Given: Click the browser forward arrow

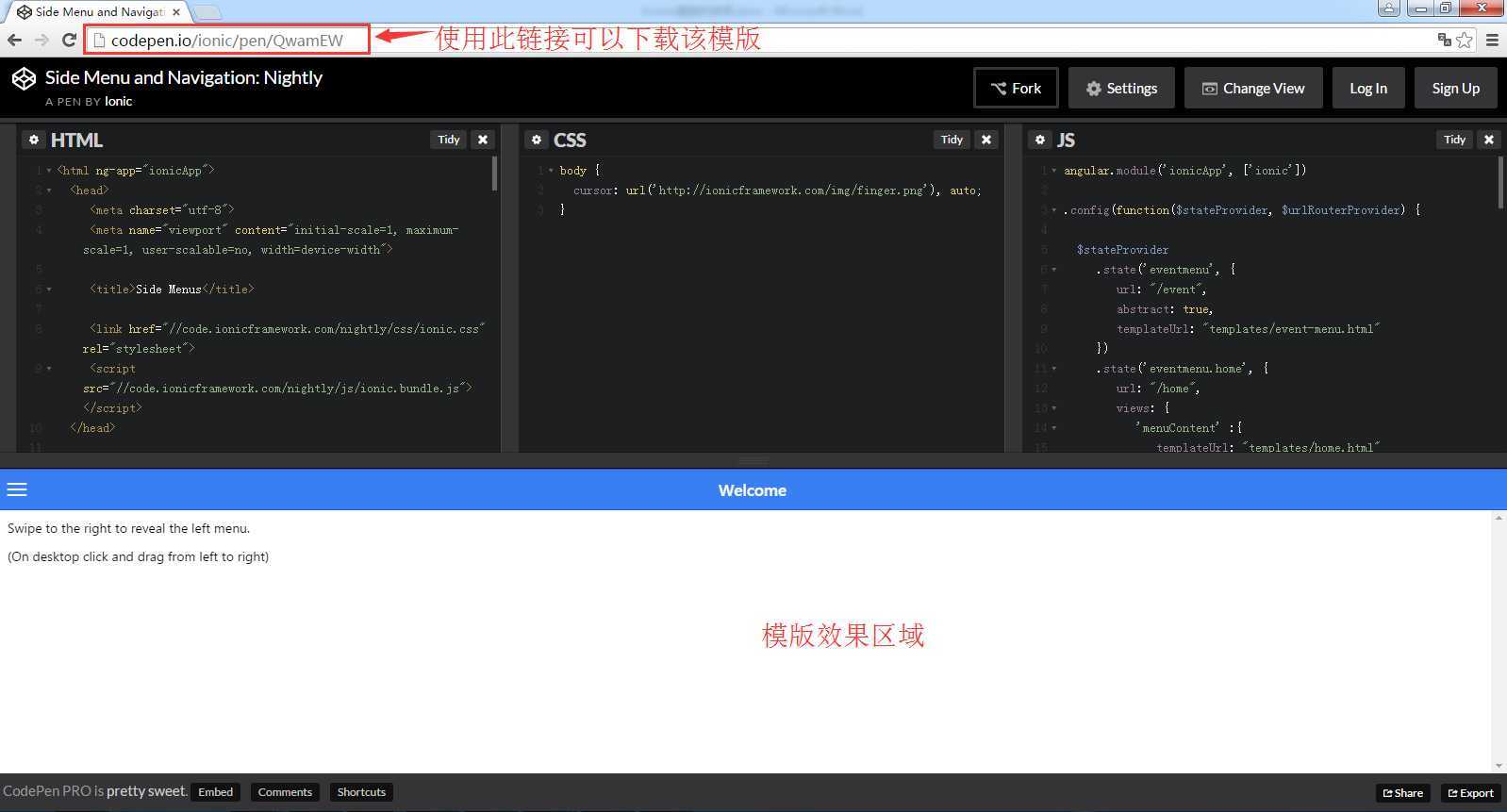Looking at the screenshot, I should point(41,40).
